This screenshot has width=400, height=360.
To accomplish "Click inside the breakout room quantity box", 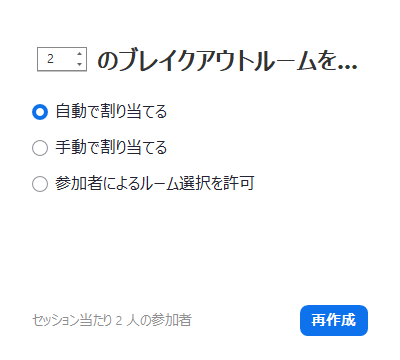I will pyautogui.click(x=62, y=59).
